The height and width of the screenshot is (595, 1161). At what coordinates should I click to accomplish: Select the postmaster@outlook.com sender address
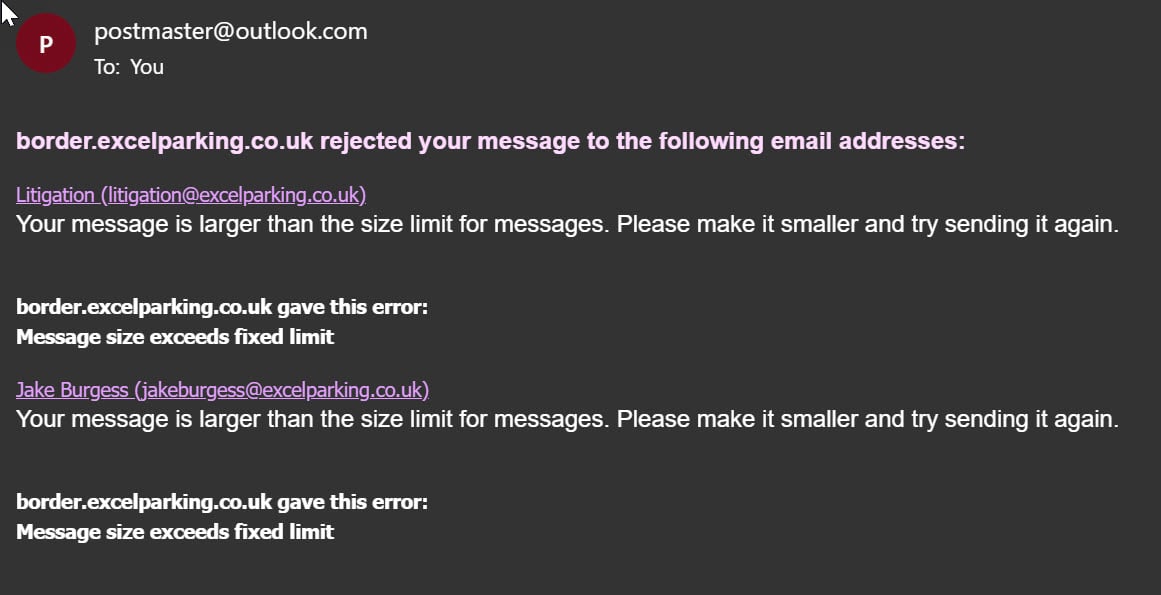click(x=230, y=31)
